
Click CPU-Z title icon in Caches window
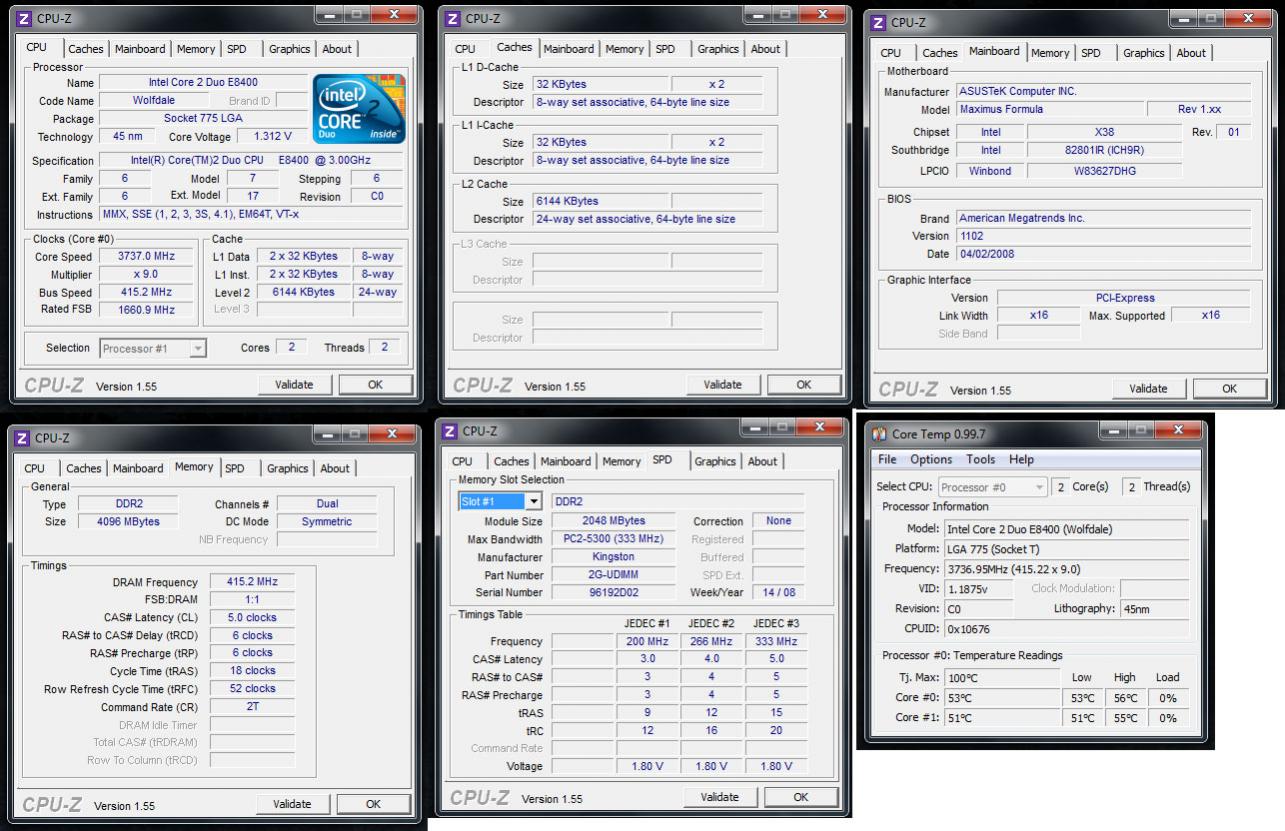point(451,19)
